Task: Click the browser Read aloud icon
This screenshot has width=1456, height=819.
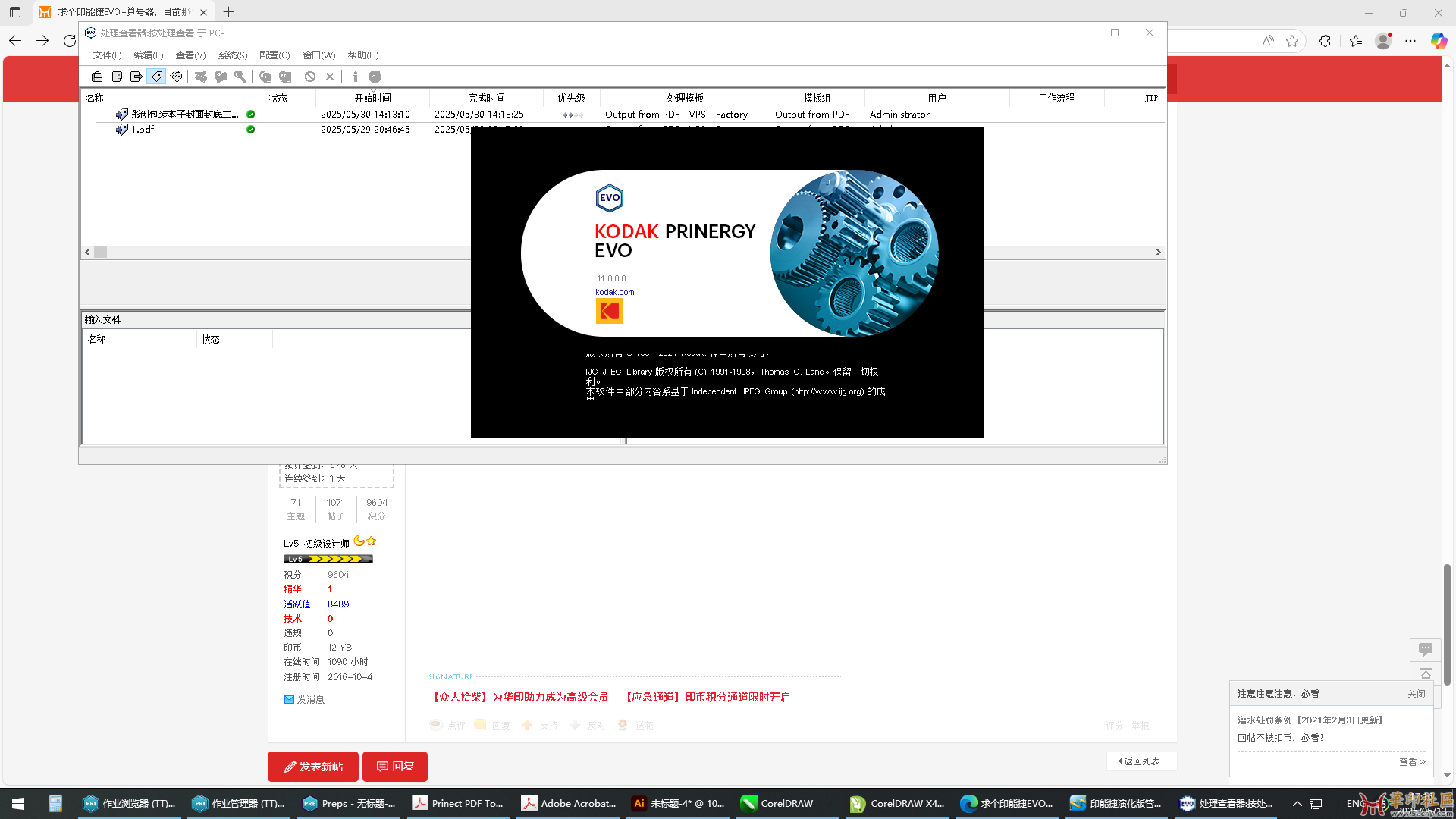Action: 1268,41
